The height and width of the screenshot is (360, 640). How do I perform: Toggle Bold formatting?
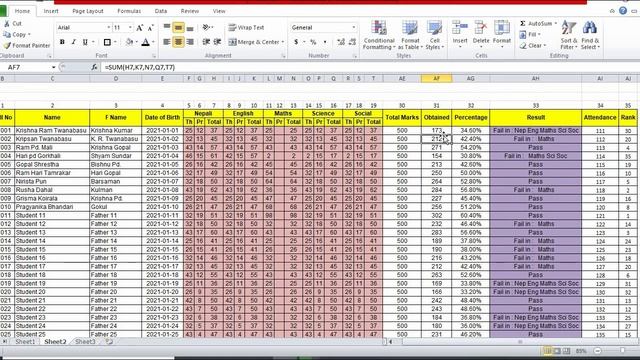[x=62, y=42]
